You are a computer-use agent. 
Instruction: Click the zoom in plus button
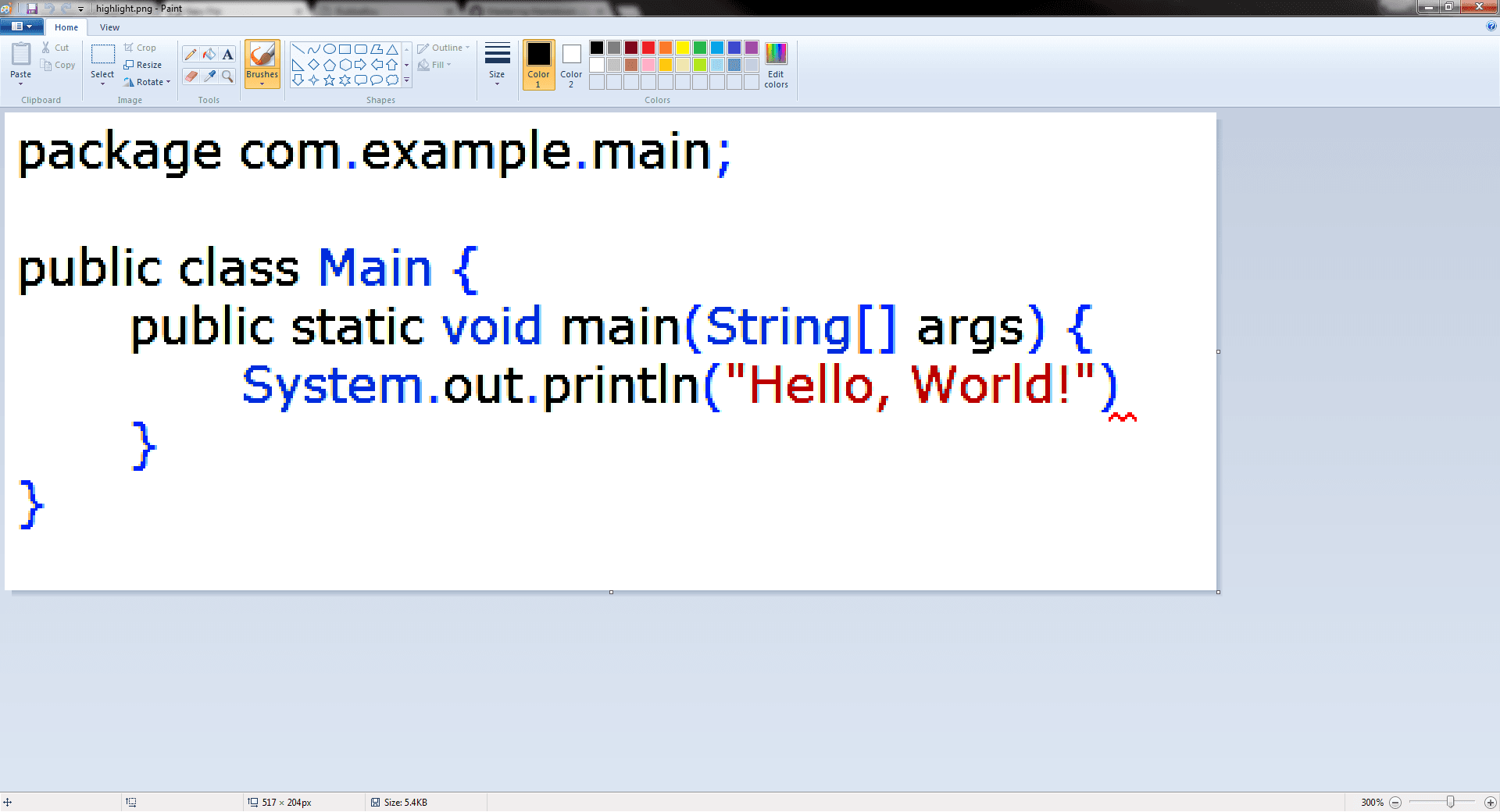(1490, 802)
